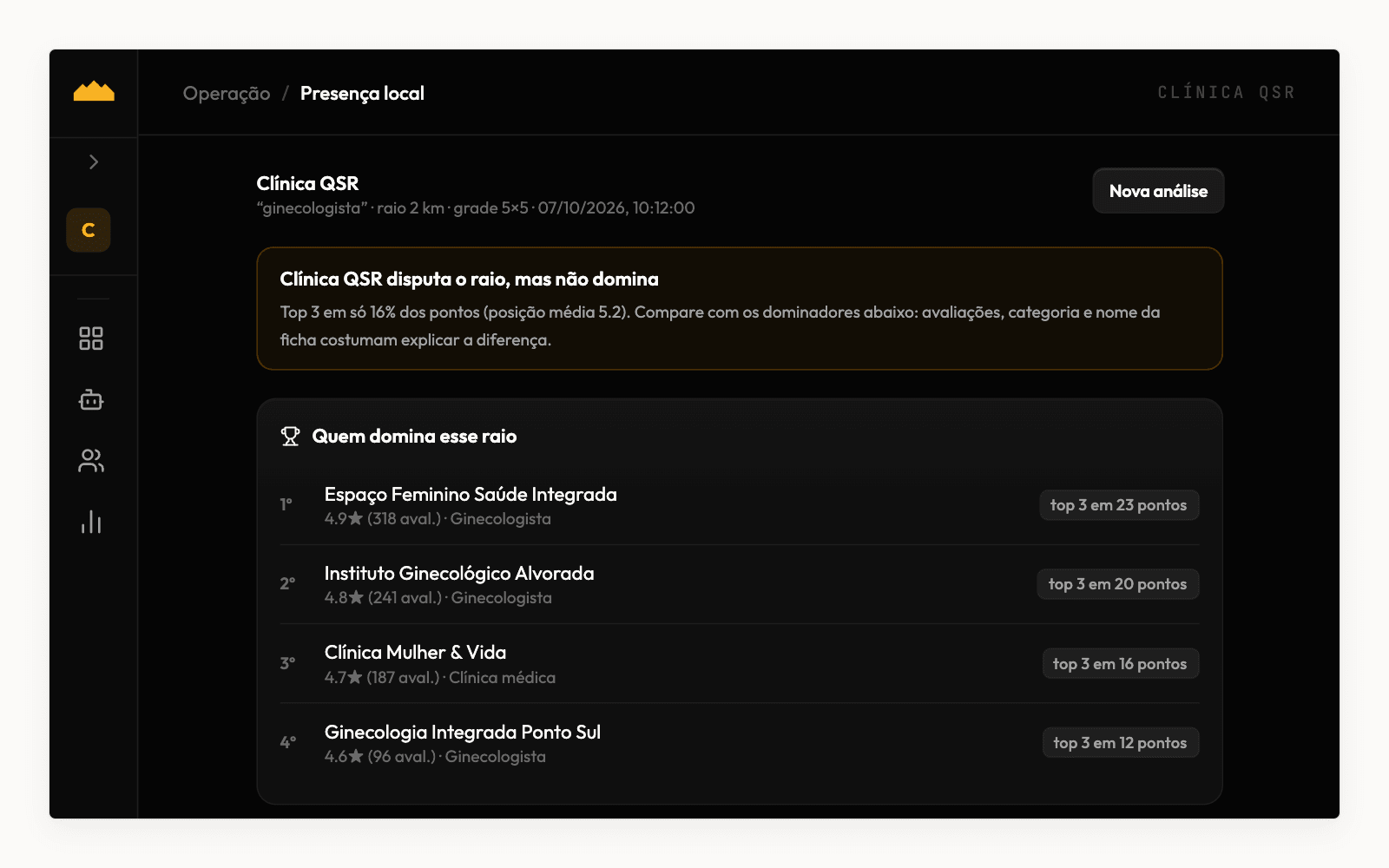This screenshot has width=1389, height=868.
Task: Click the 'top 3 em 16 pontos' badge
Action: point(1121,664)
